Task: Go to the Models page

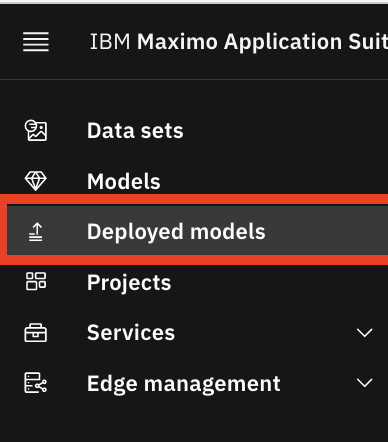Action: pos(124,181)
